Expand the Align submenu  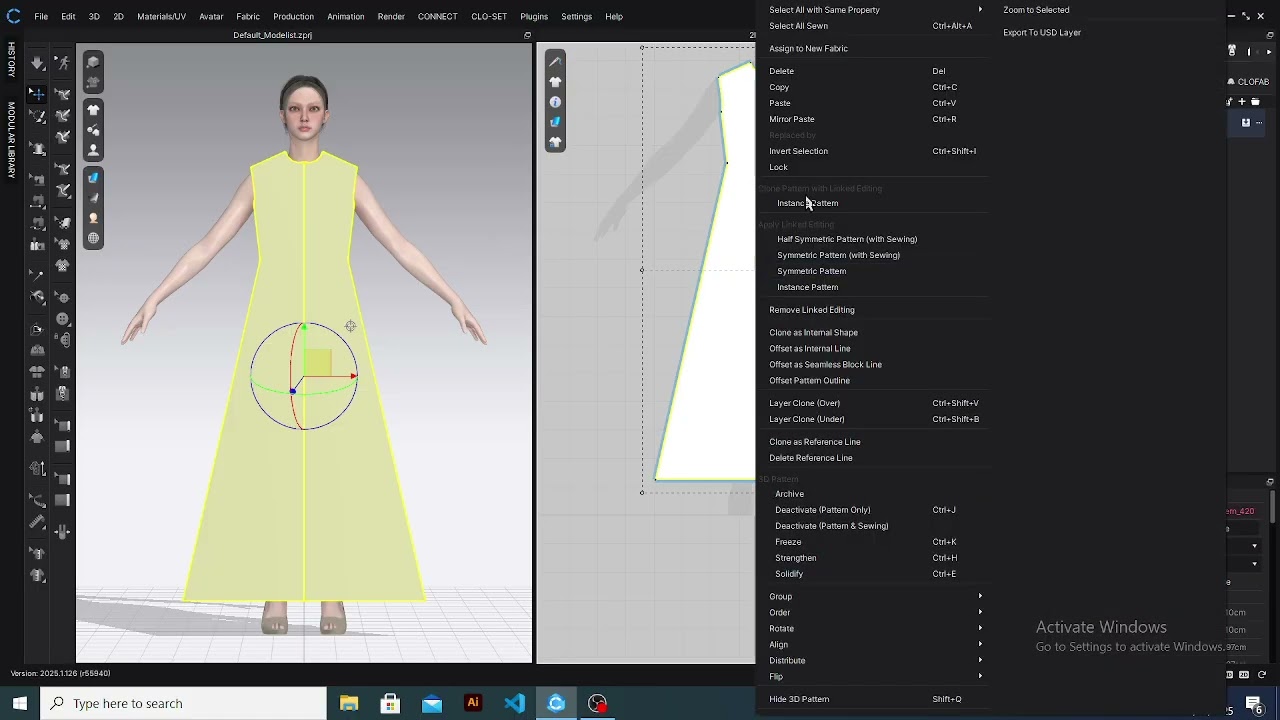(874, 645)
